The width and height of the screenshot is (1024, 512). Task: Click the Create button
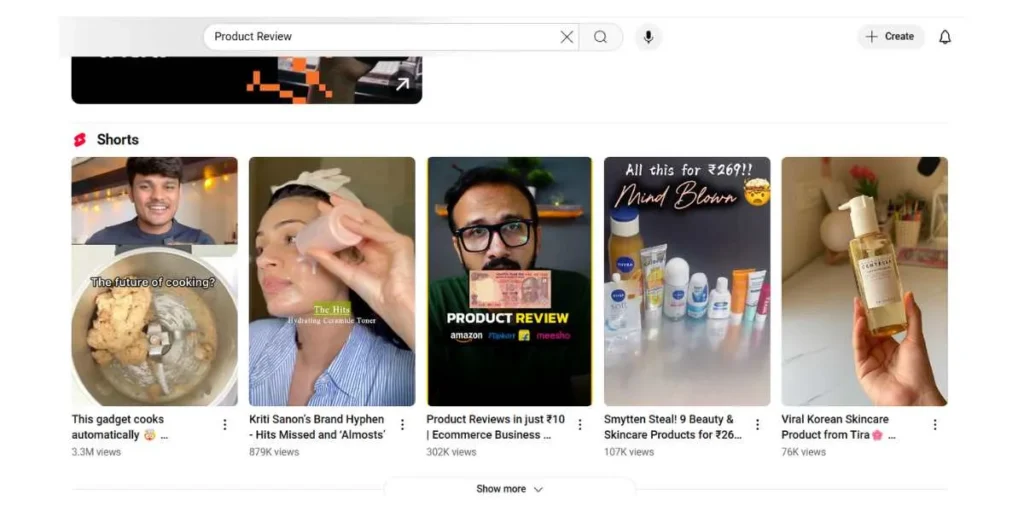[890, 37]
